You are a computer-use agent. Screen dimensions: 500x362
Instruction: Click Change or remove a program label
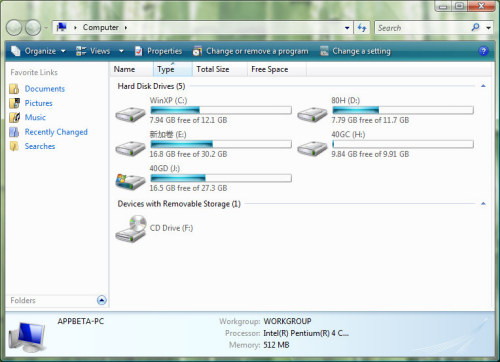(257, 51)
